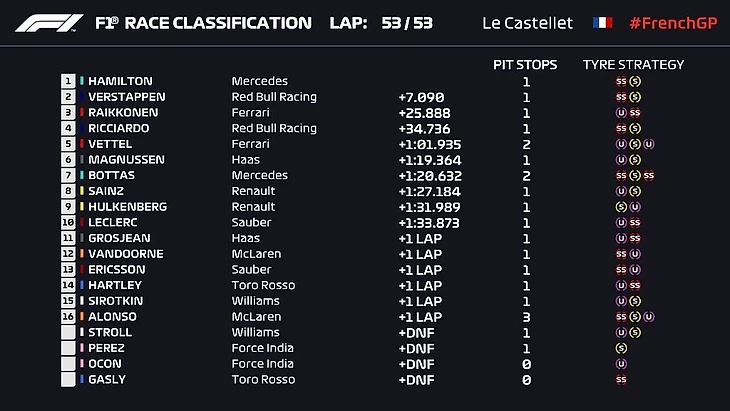Click the French flag icon
This screenshot has height=411, width=730.
(x=602, y=22)
